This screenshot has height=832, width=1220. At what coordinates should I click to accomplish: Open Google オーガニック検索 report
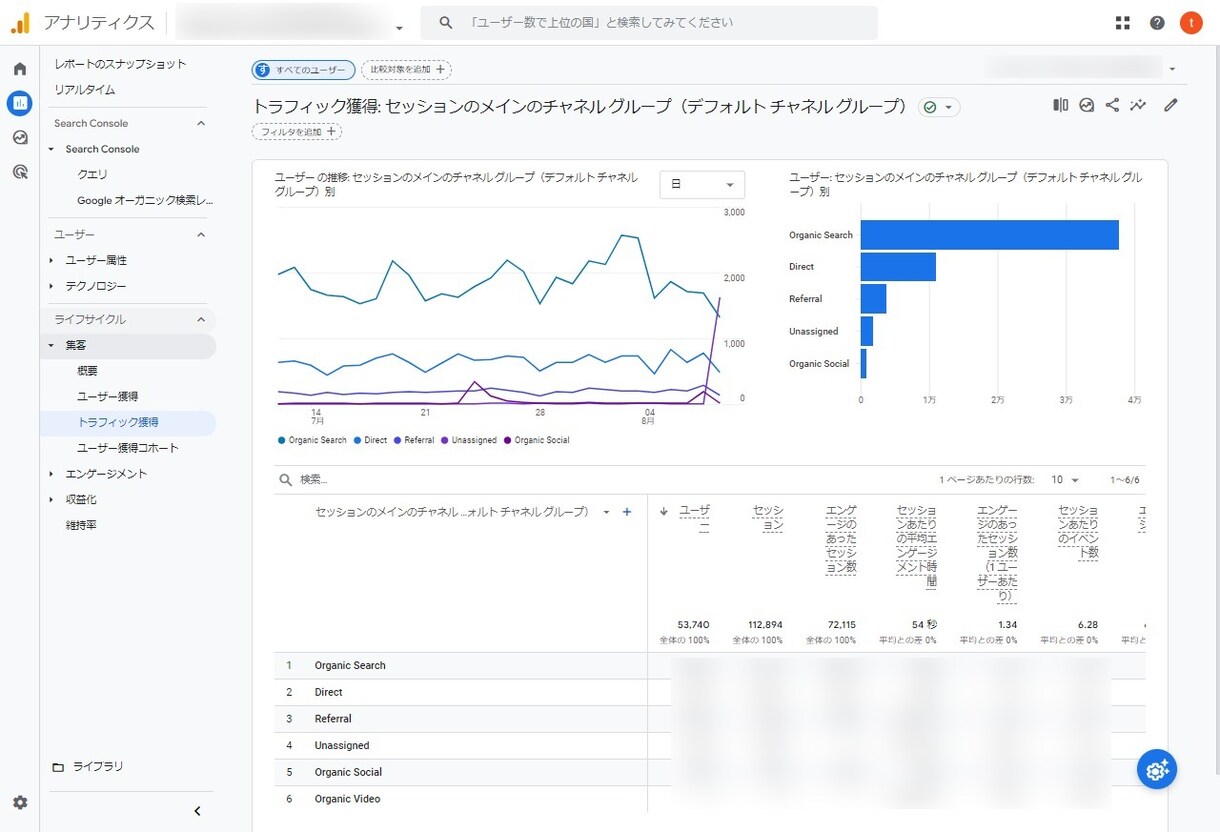[x=145, y=200]
